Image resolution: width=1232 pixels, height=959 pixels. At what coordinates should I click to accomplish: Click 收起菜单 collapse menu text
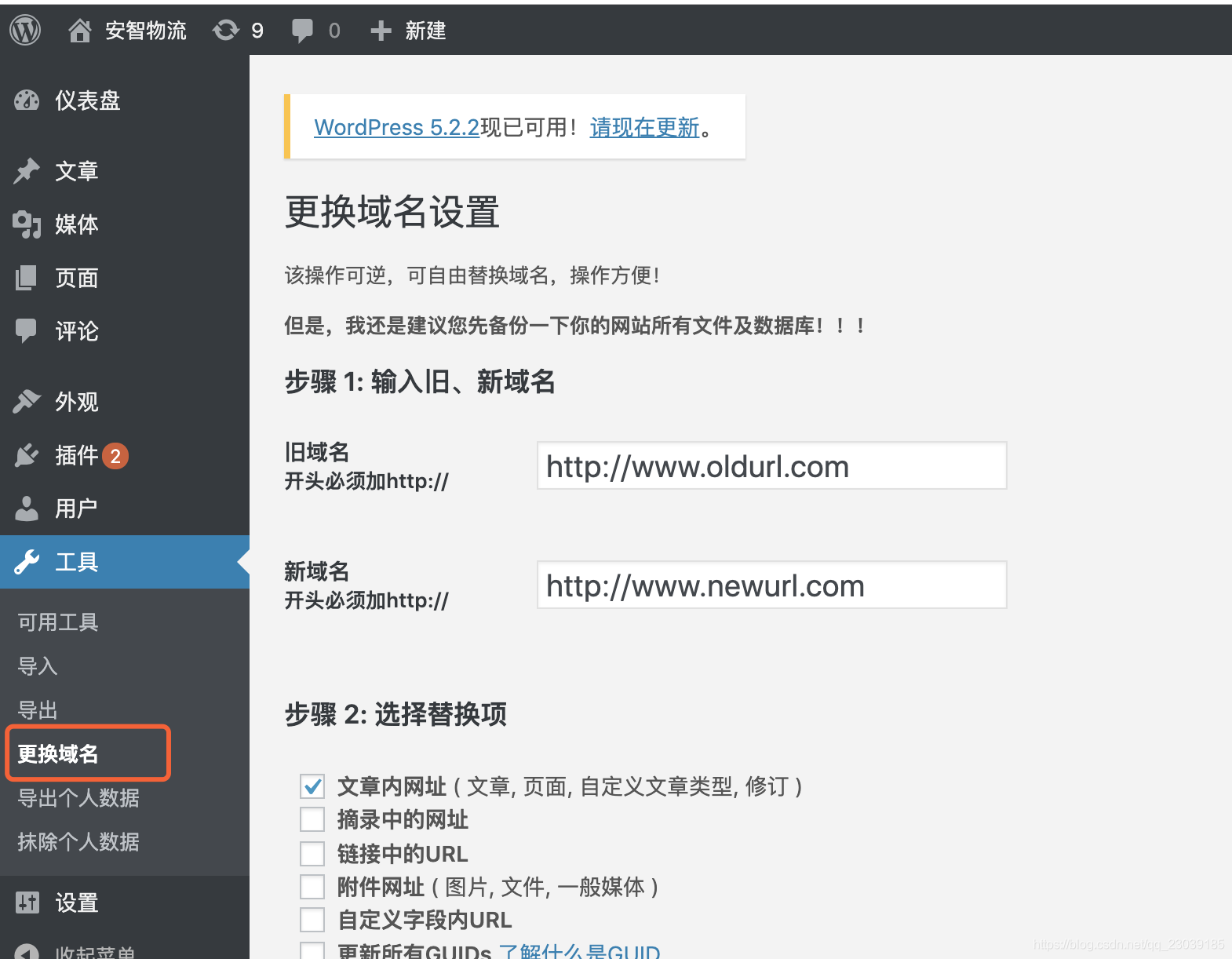click(x=95, y=952)
